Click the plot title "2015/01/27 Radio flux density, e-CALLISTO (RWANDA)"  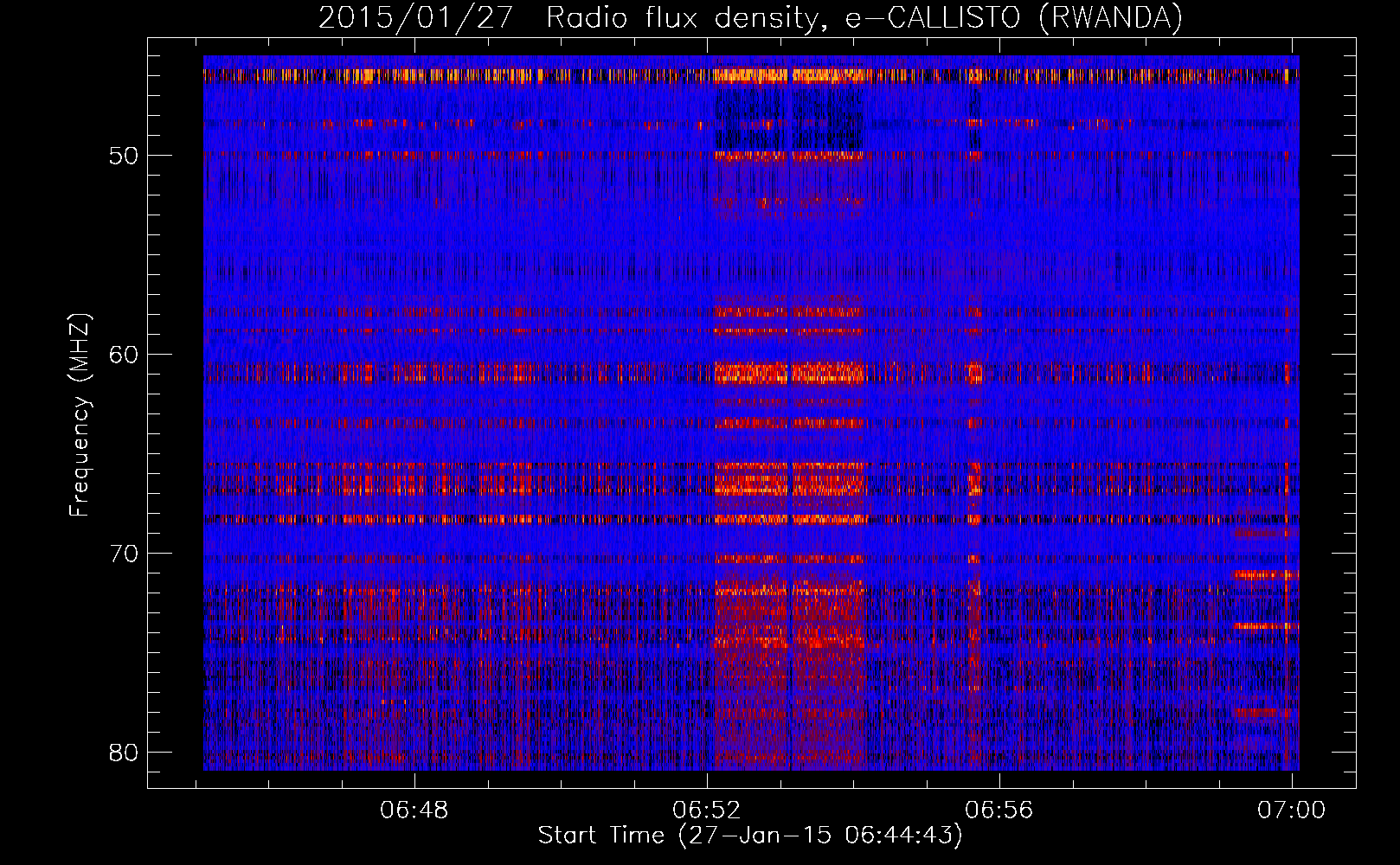click(750, 18)
